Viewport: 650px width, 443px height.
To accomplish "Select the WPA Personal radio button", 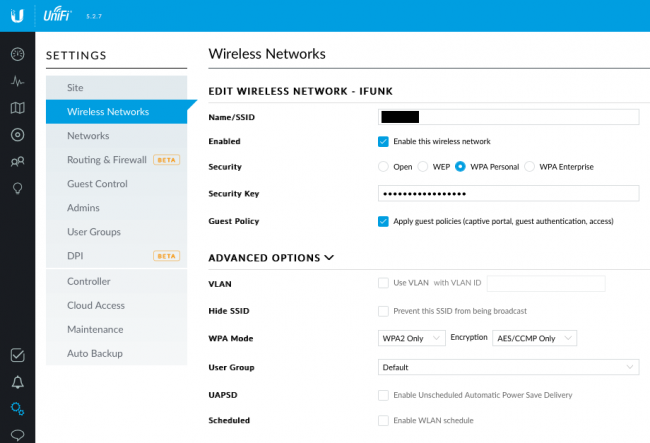I will (x=460, y=167).
